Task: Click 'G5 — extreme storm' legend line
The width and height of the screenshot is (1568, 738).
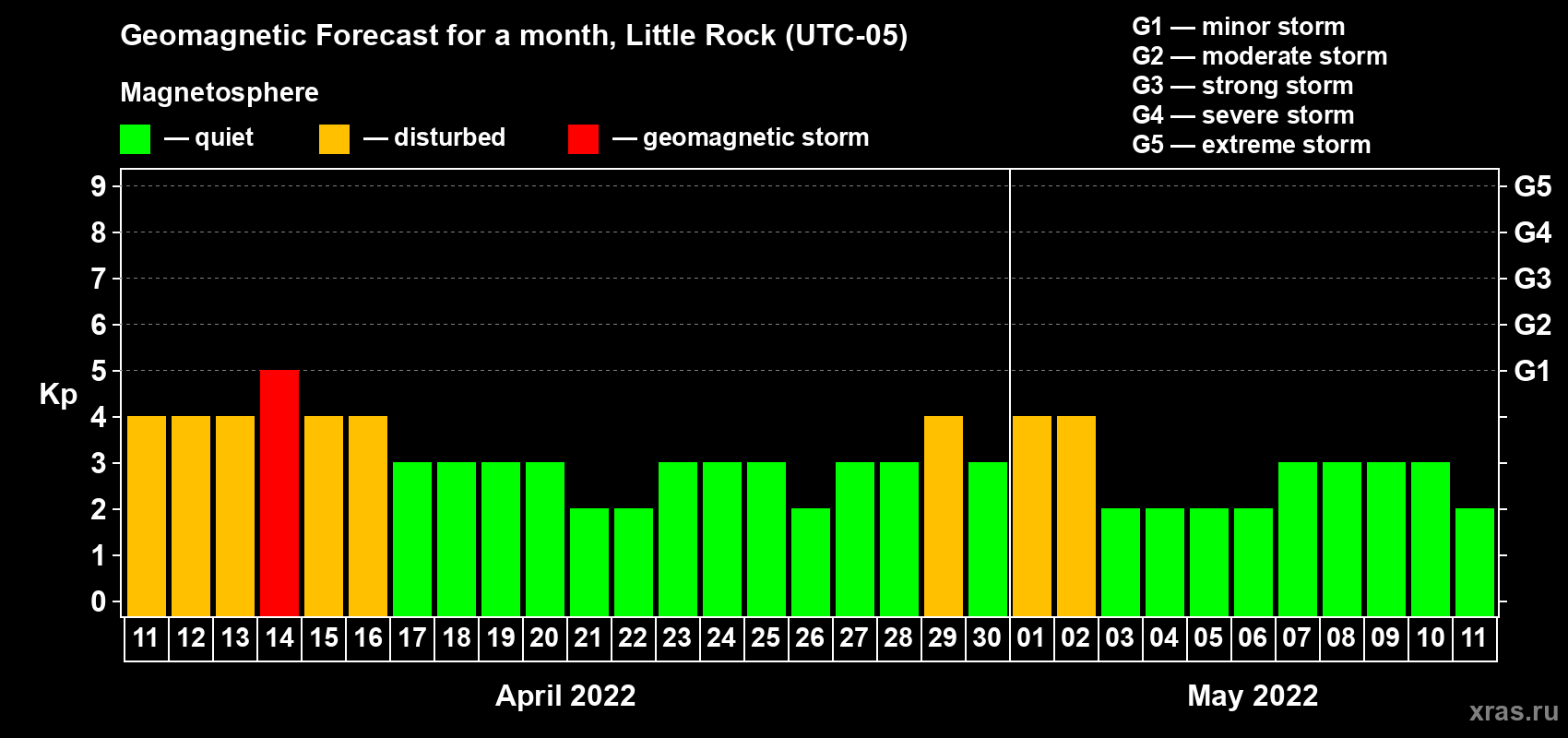Action: click(1252, 145)
